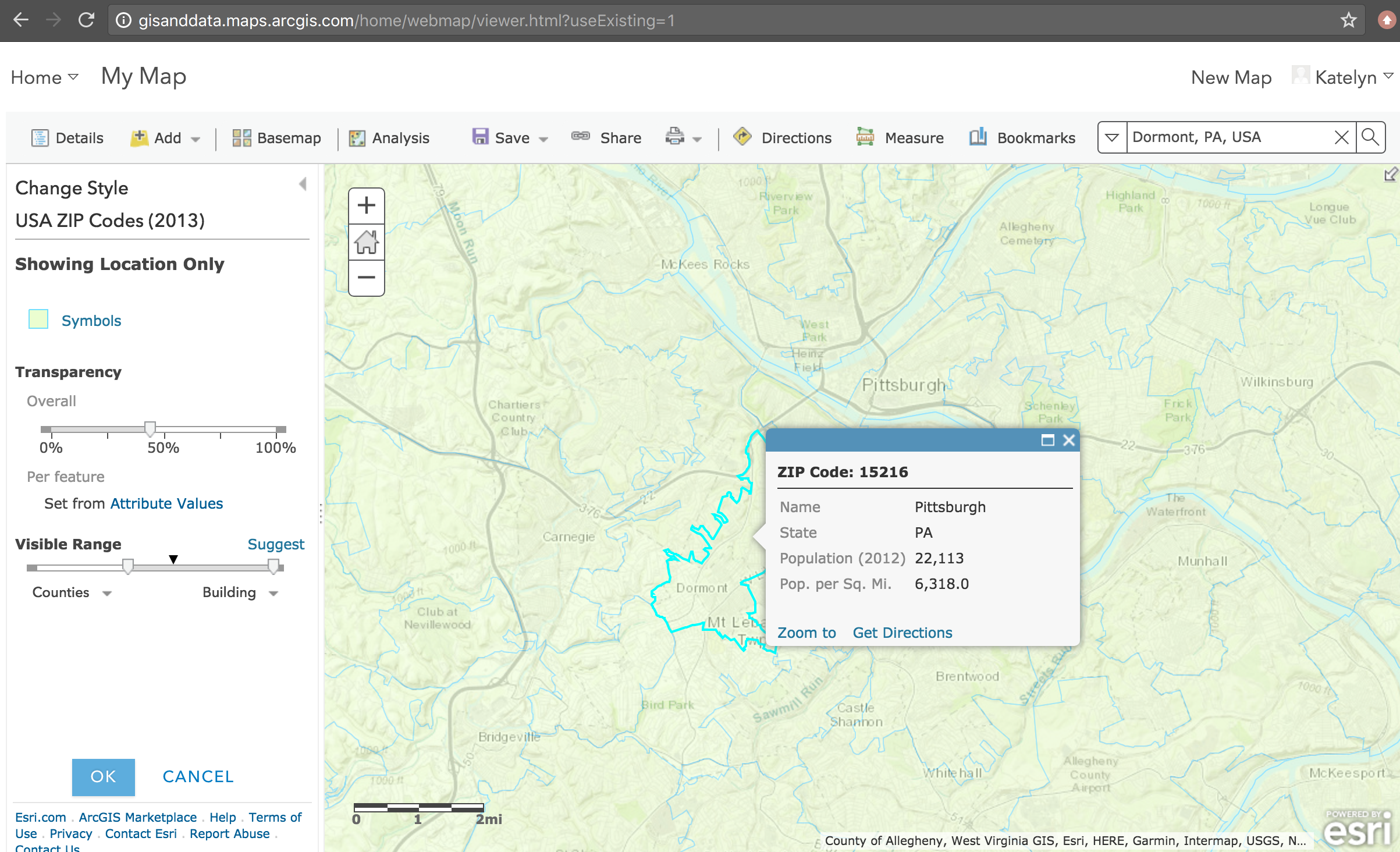Open the Report Abuse link

pyautogui.click(x=230, y=833)
